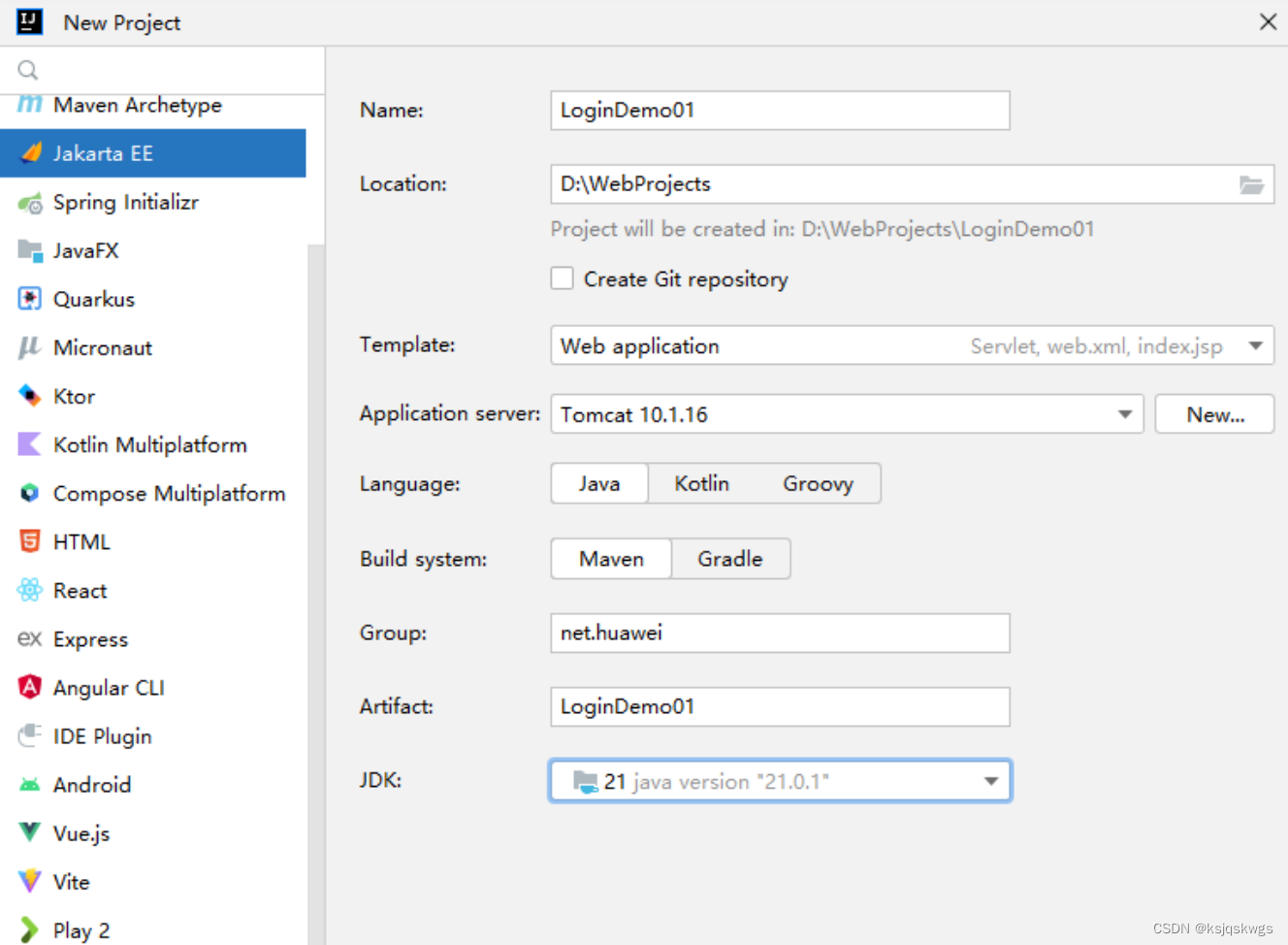
Task: Select the IDE Plugin list item
Action: pos(153,735)
